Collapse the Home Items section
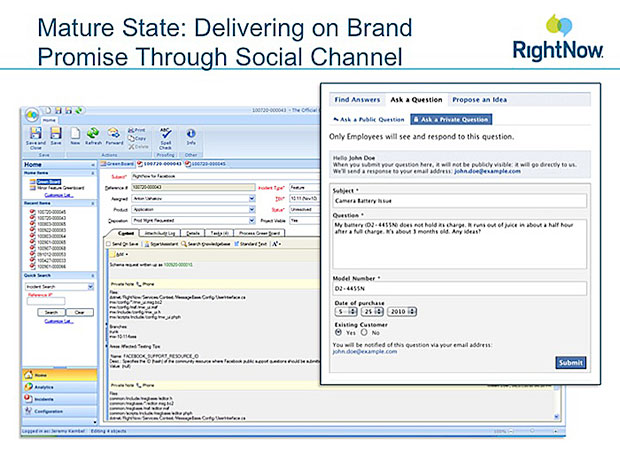The width and height of the screenshot is (620, 465). point(93,173)
